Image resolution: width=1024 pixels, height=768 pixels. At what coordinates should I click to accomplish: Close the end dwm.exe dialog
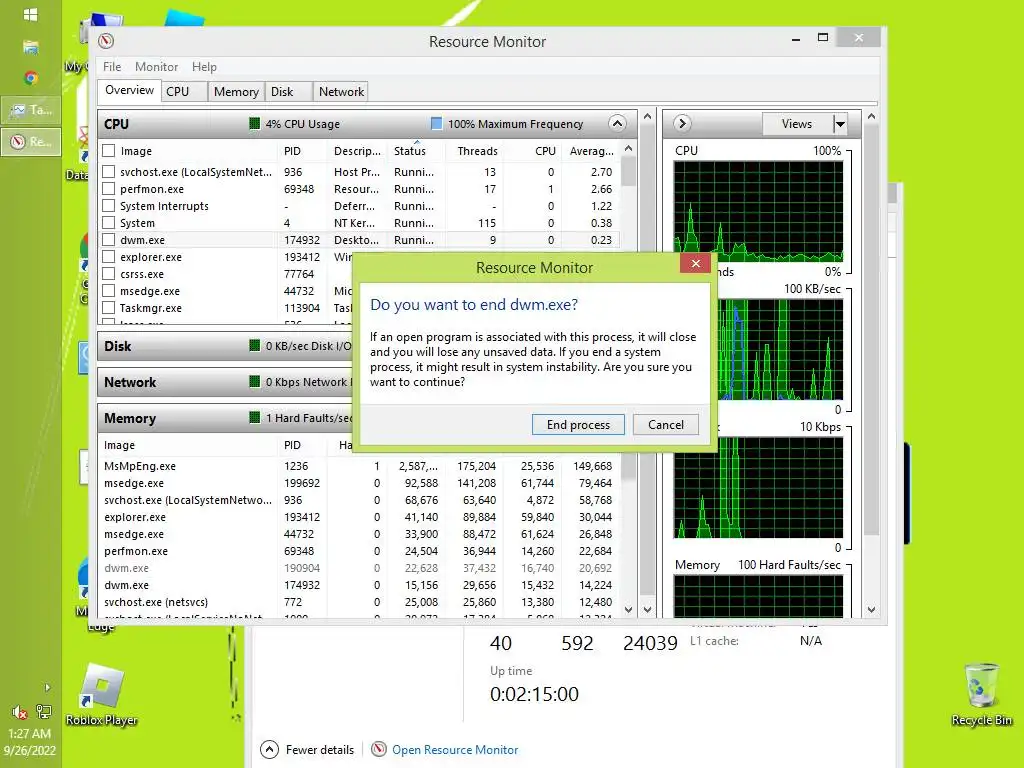[x=696, y=263]
